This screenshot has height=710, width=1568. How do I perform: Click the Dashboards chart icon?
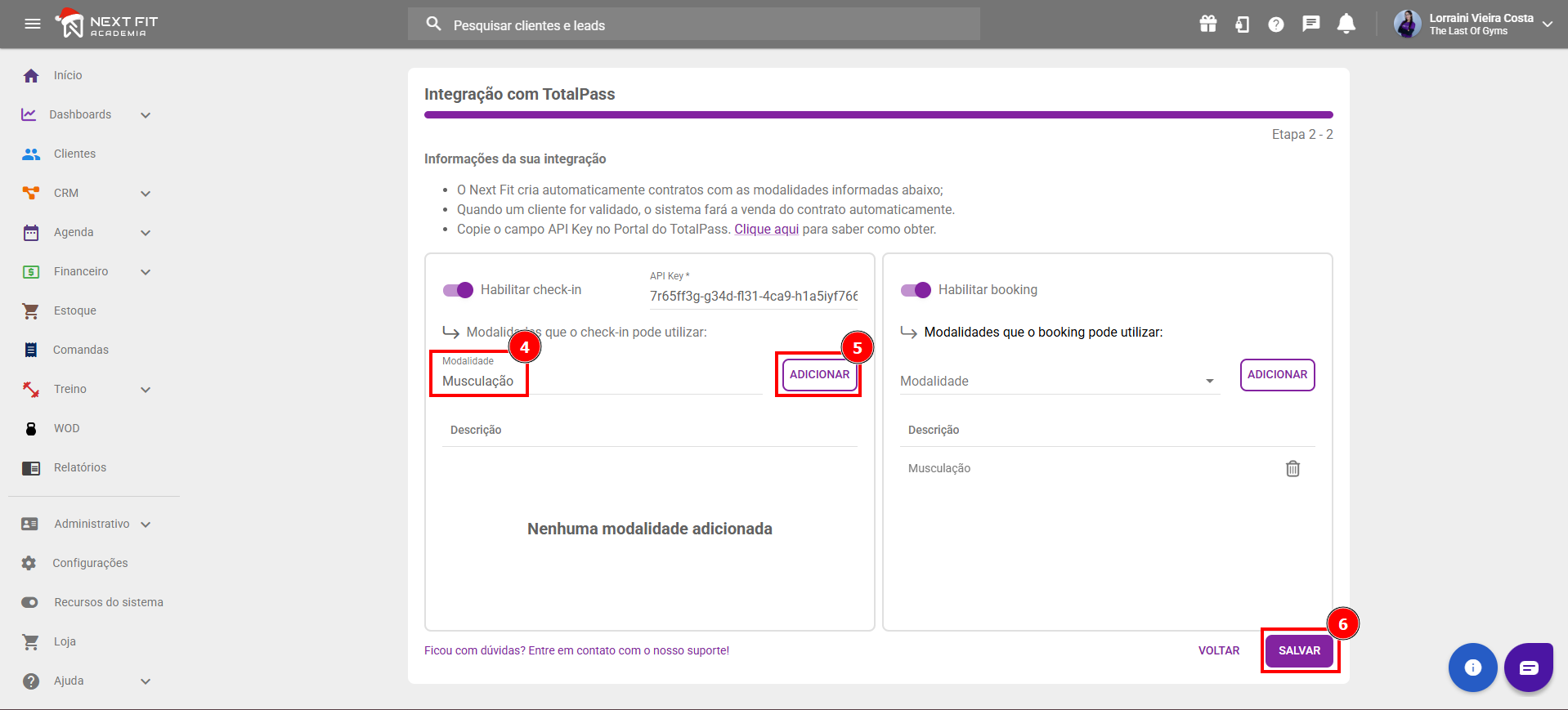(x=29, y=114)
